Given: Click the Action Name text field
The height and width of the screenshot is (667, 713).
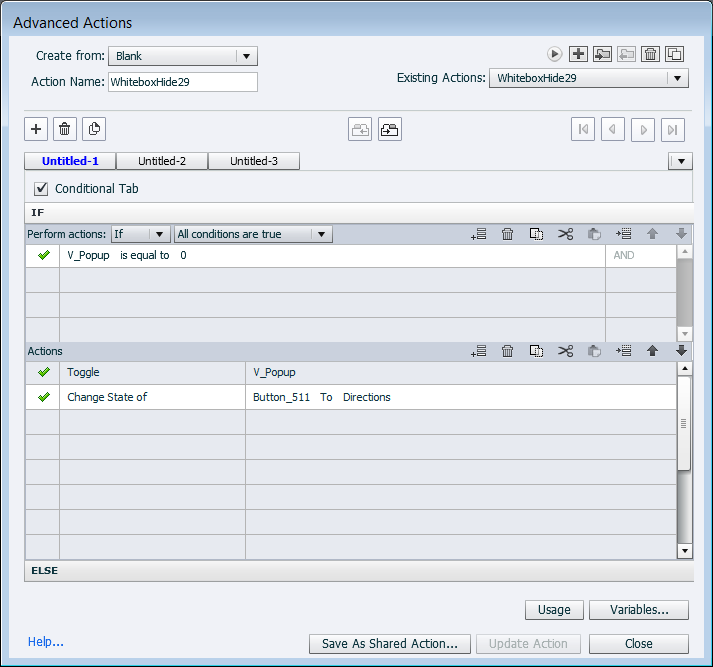Looking at the screenshot, I should pos(182,82).
